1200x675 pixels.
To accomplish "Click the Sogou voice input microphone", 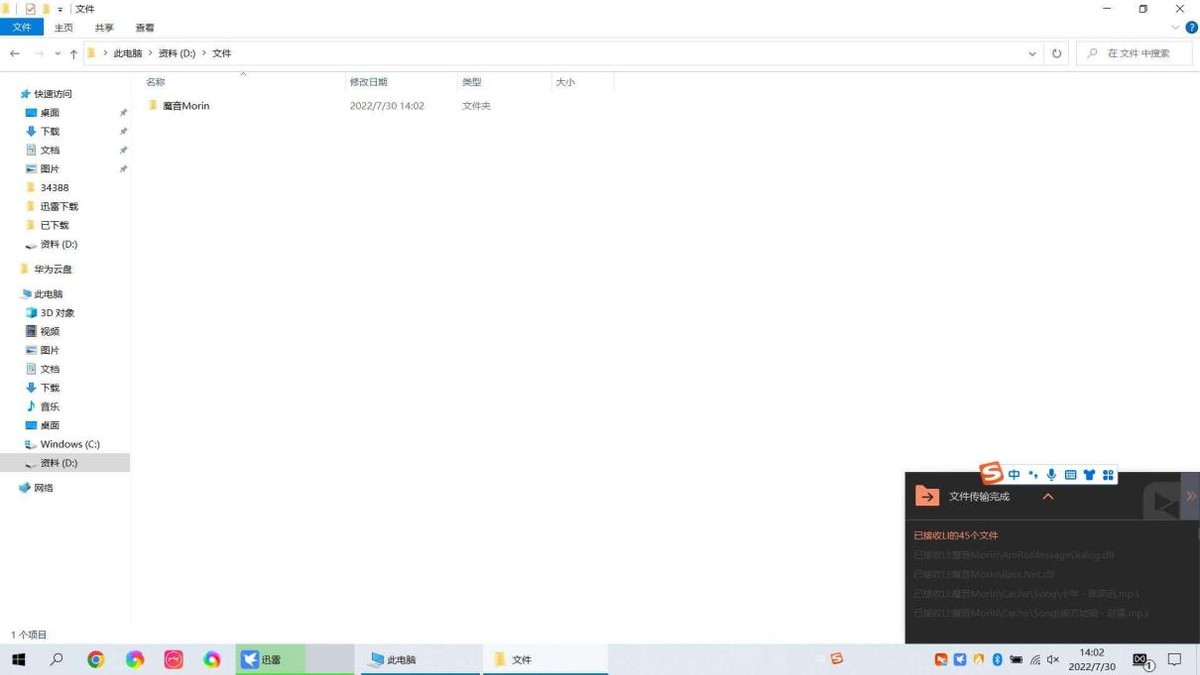I will click(1051, 475).
